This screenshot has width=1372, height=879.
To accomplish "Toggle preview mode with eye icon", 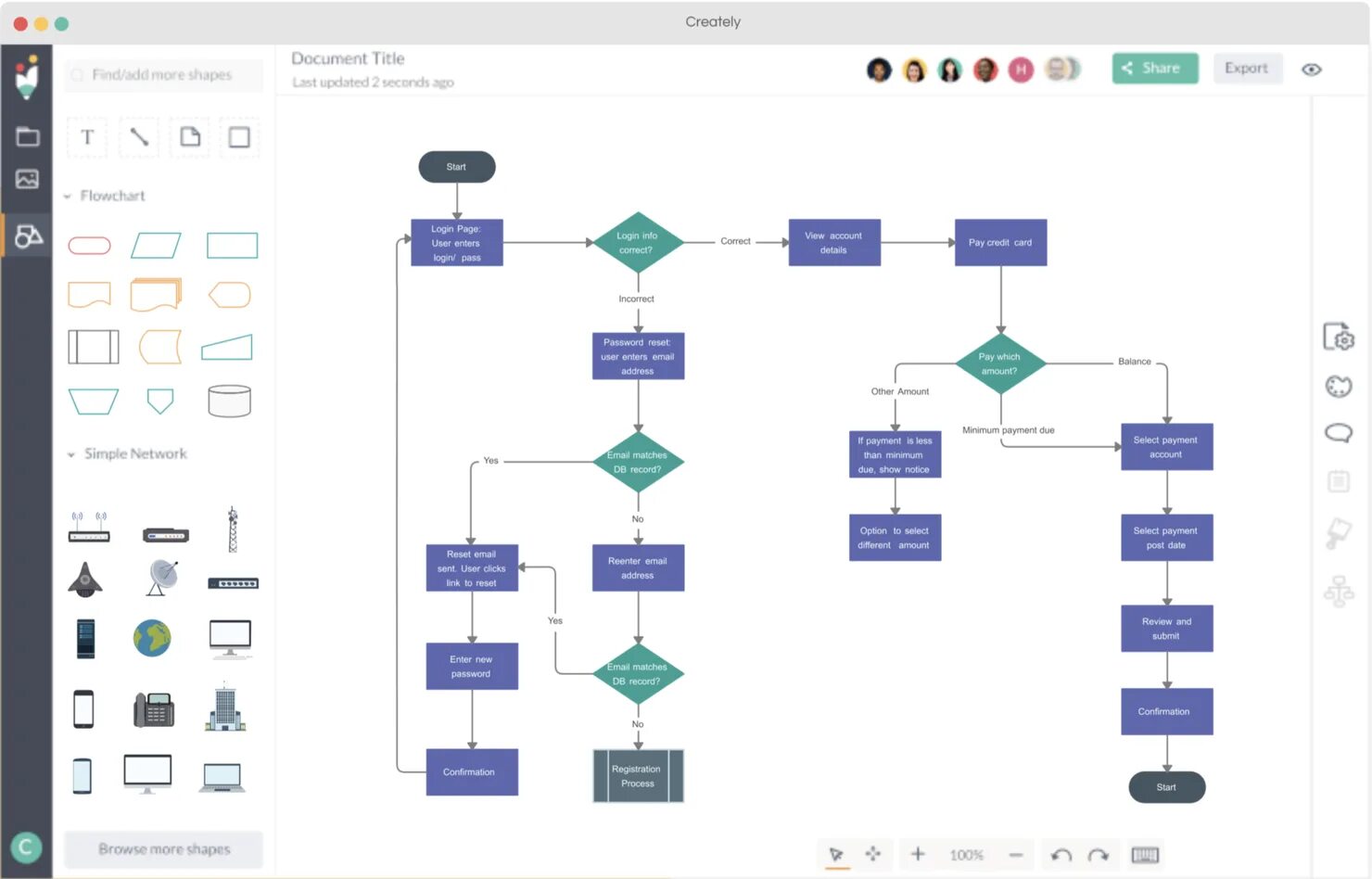I will [x=1312, y=70].
